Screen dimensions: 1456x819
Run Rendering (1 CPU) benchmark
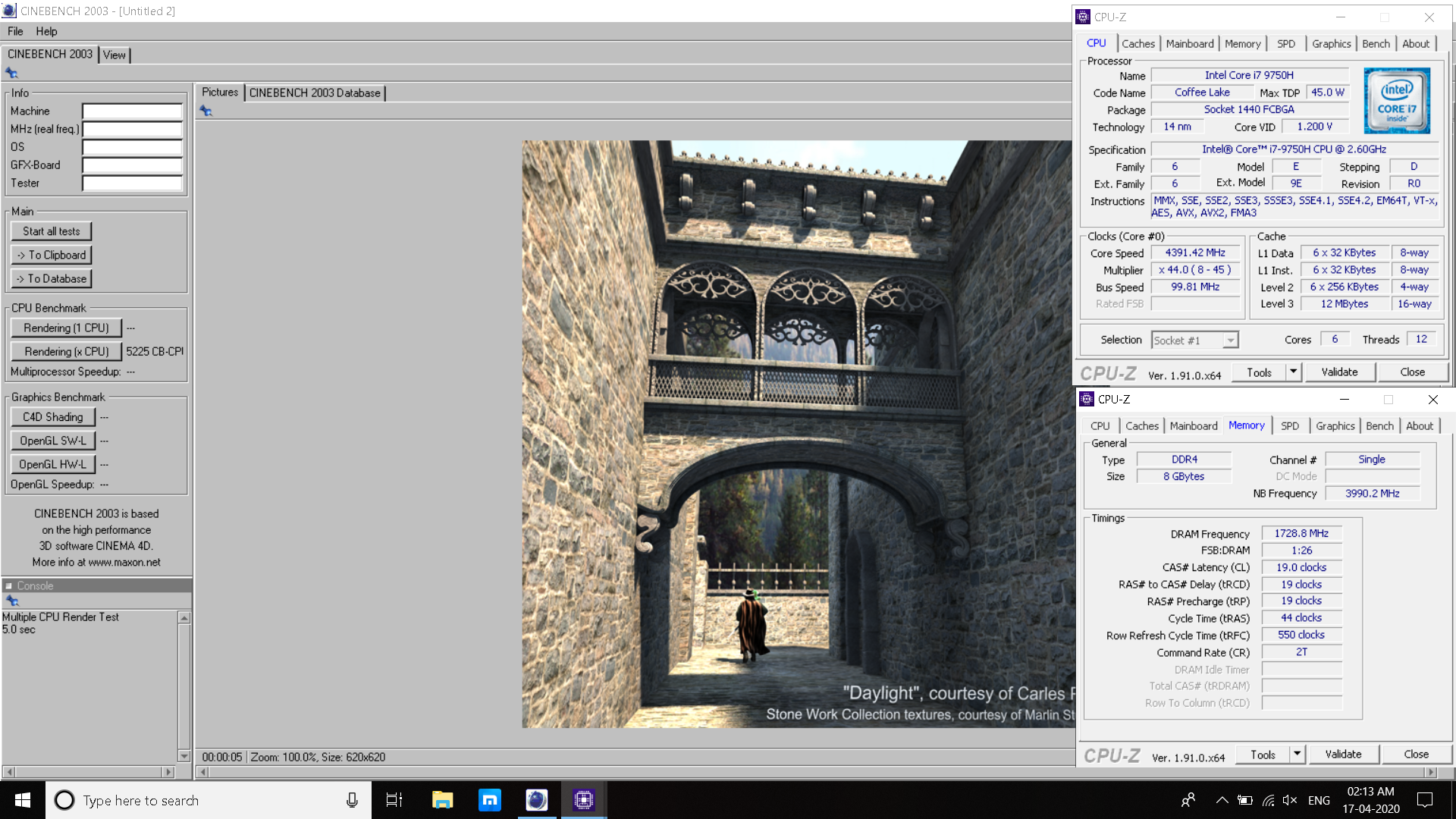point(66,328)
